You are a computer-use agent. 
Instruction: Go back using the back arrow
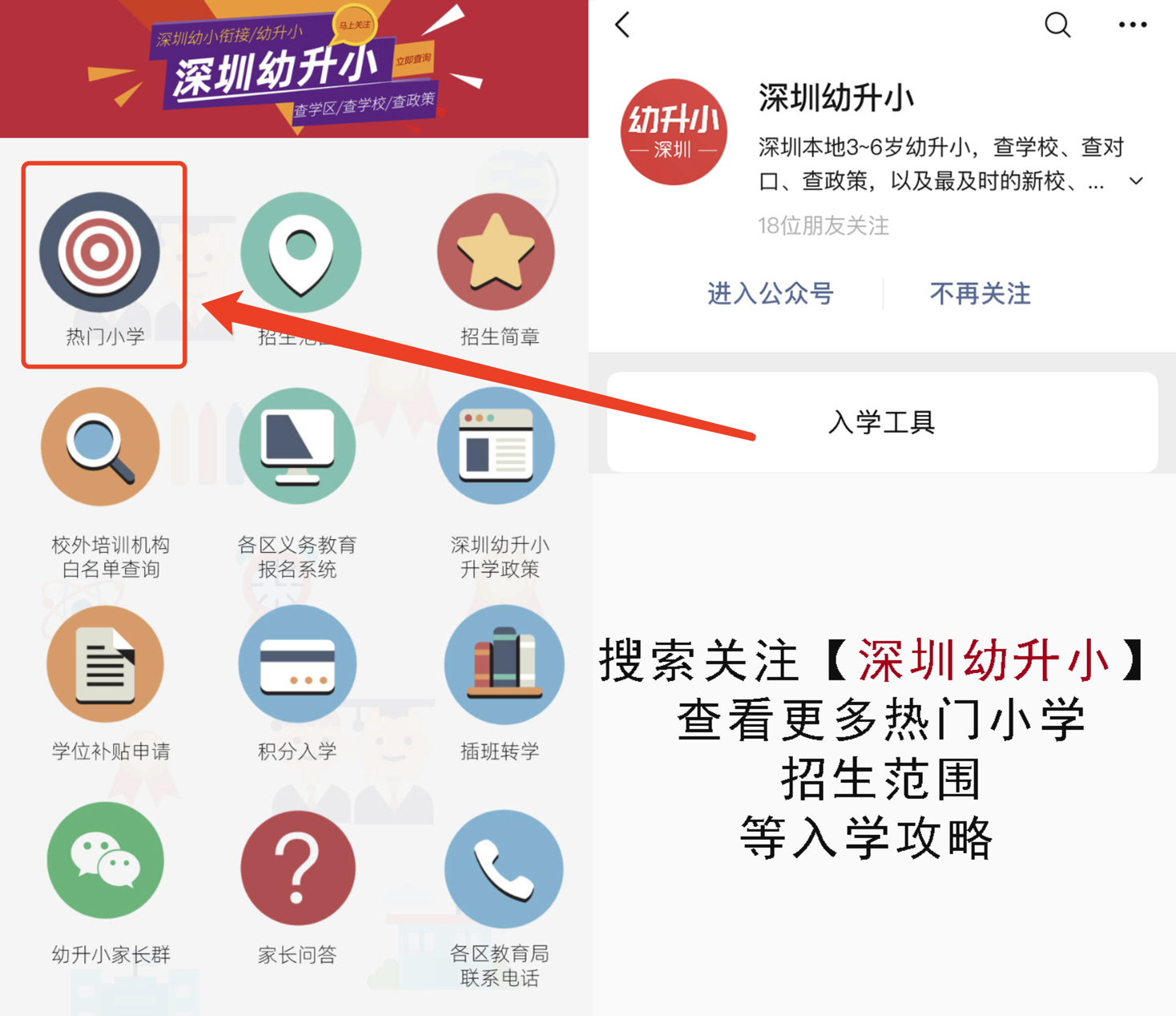(x=623, y=25)
